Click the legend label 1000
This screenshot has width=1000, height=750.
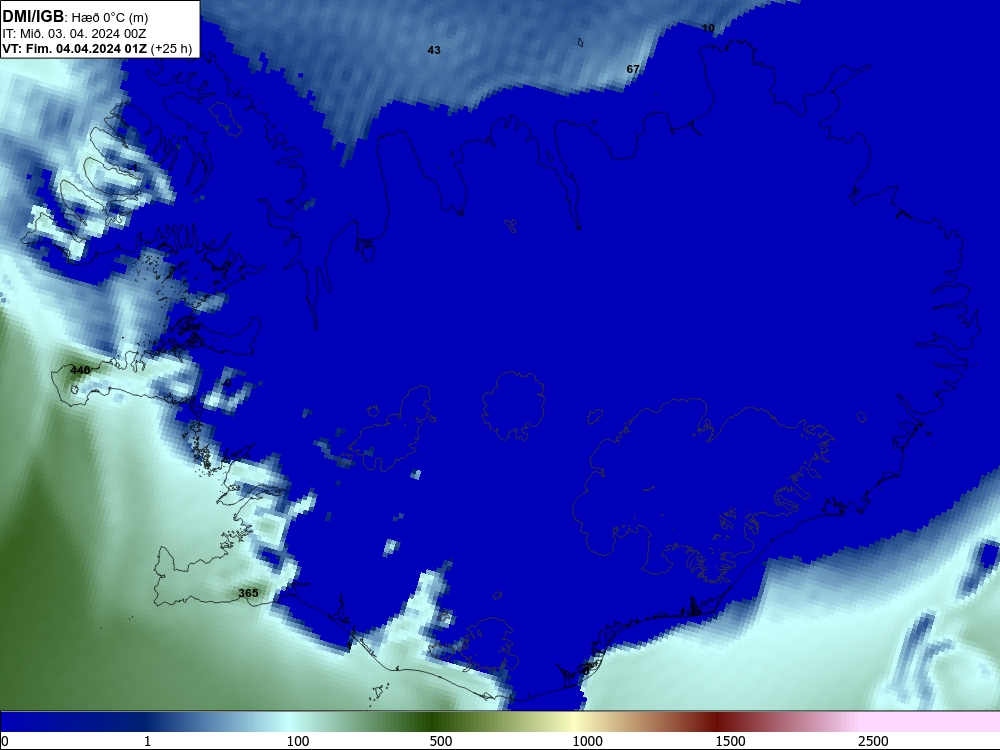[x=587, y=741]
